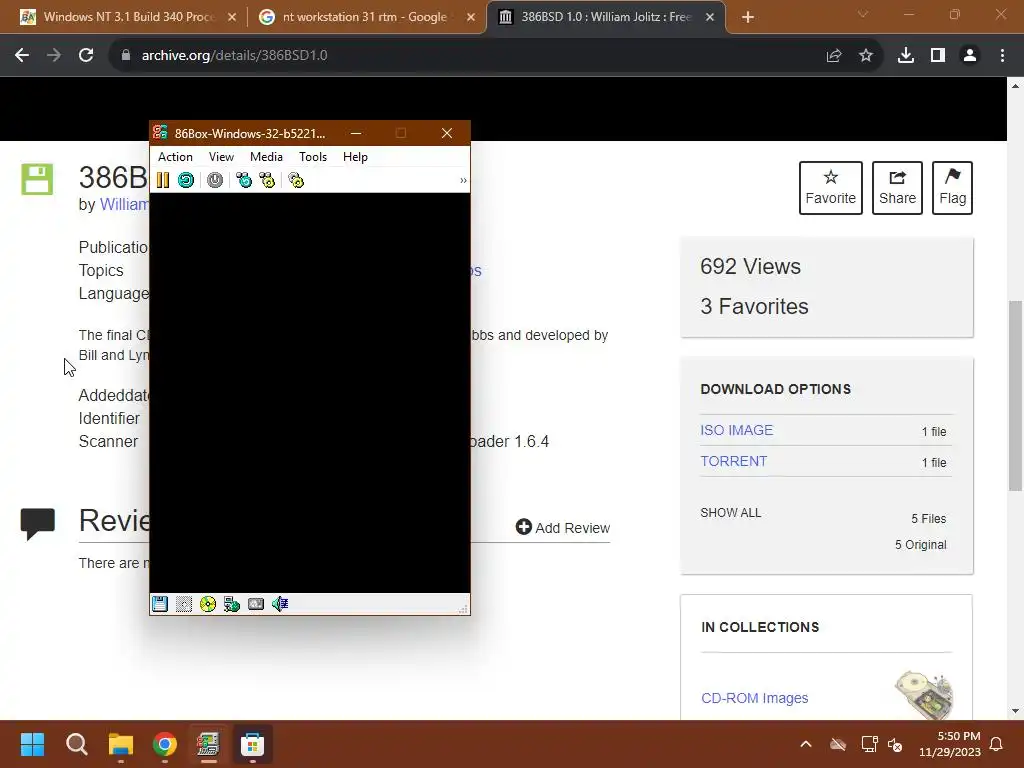This screenshot has height=768, width=1024.
Task: Open the Action menu in 86Box
Action: [175, 157]
